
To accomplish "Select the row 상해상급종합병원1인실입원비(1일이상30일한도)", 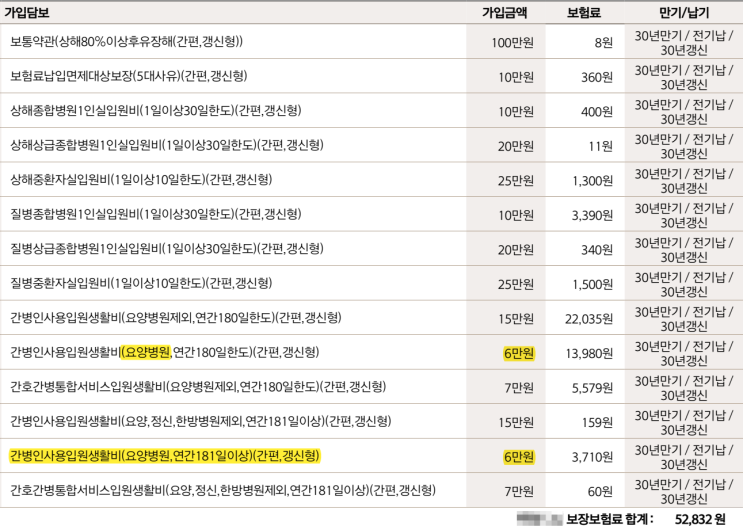I will (x=372, y=145).
